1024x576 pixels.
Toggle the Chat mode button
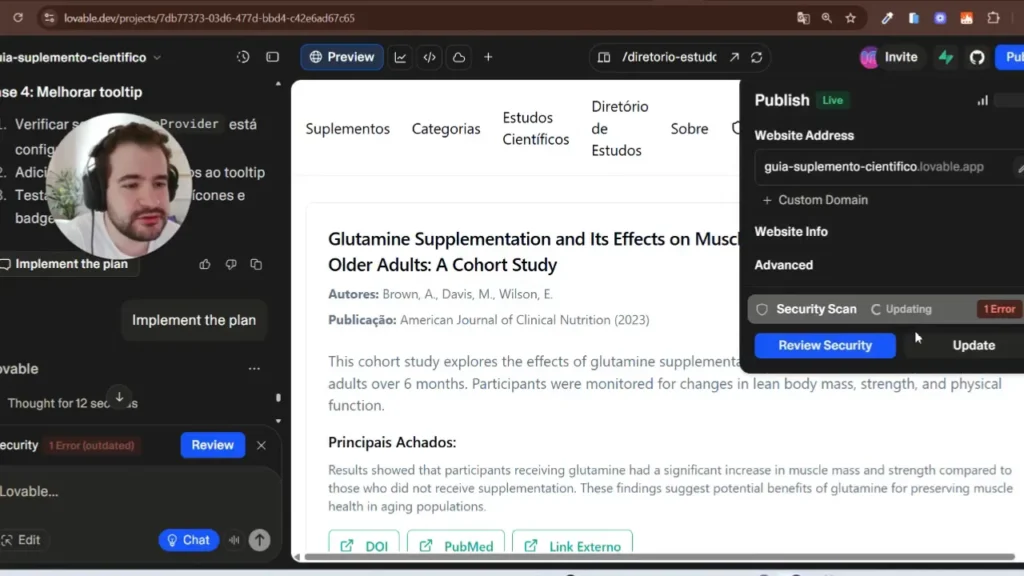188,540
